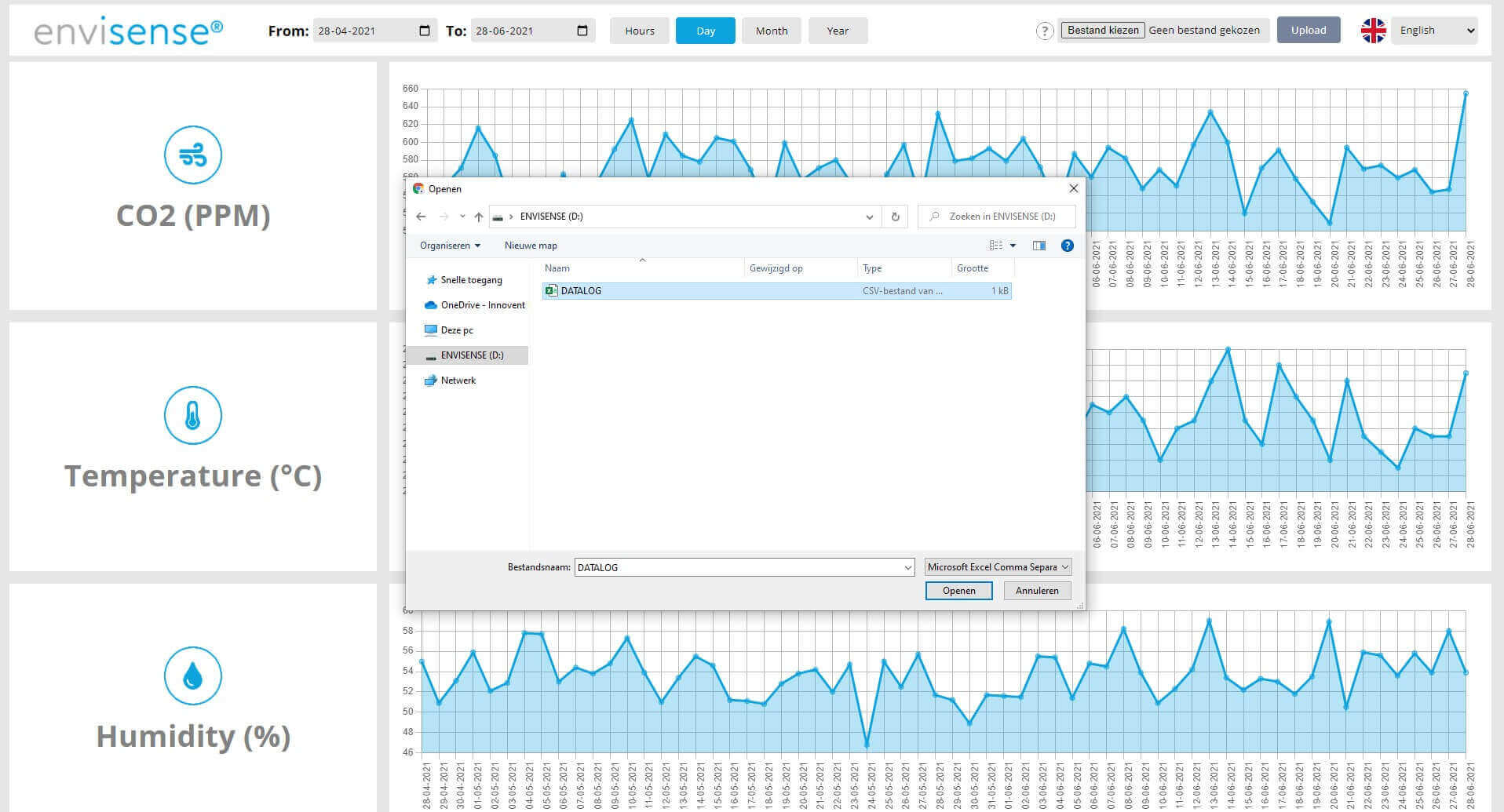Click the Upload button
1504x812 pixels.
pos(1309,30)
